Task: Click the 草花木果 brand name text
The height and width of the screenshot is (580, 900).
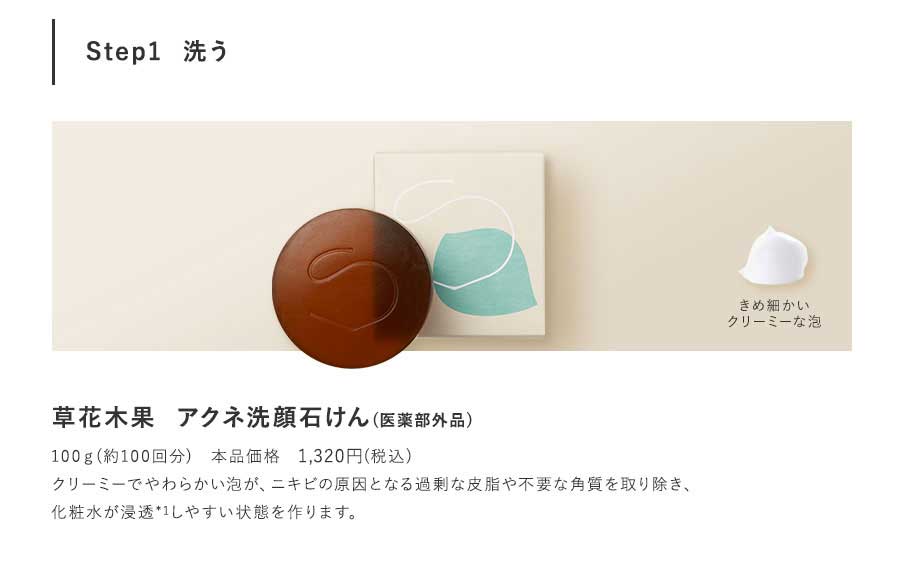Action: [103, 417]
